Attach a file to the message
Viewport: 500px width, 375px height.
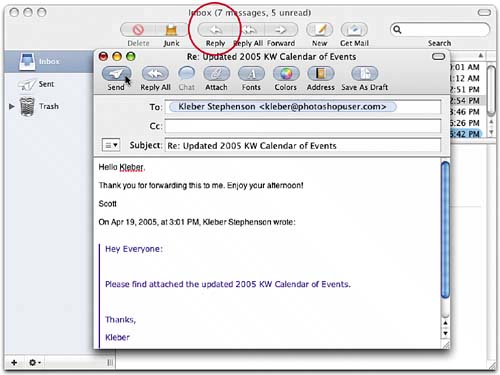(216, 74)
